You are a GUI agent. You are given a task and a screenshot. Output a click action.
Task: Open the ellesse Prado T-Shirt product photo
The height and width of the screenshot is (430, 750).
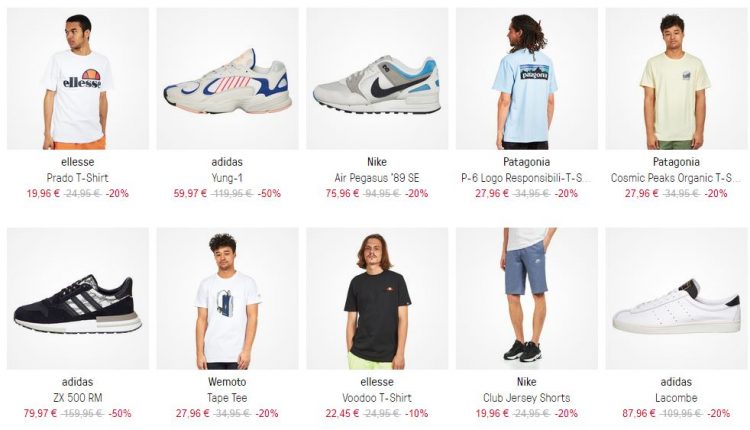point(77,78)
